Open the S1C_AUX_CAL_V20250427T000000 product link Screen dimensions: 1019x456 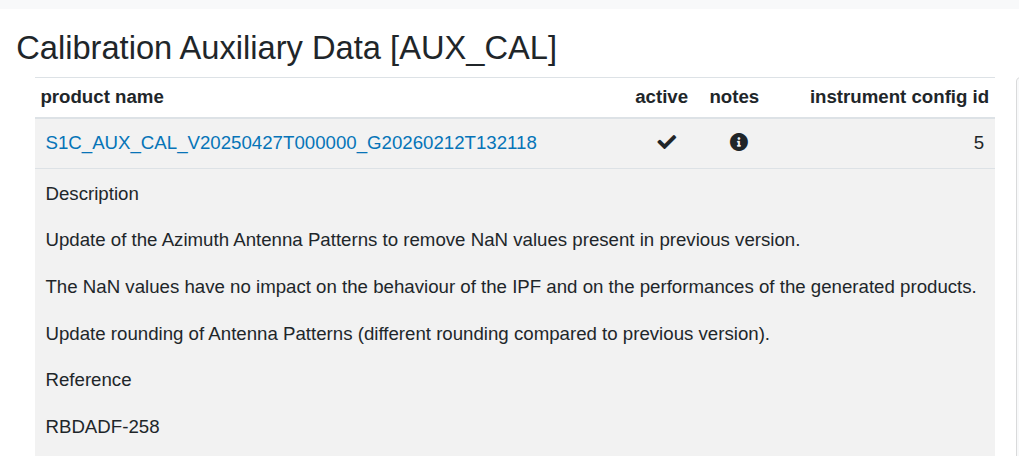[291, 143]
